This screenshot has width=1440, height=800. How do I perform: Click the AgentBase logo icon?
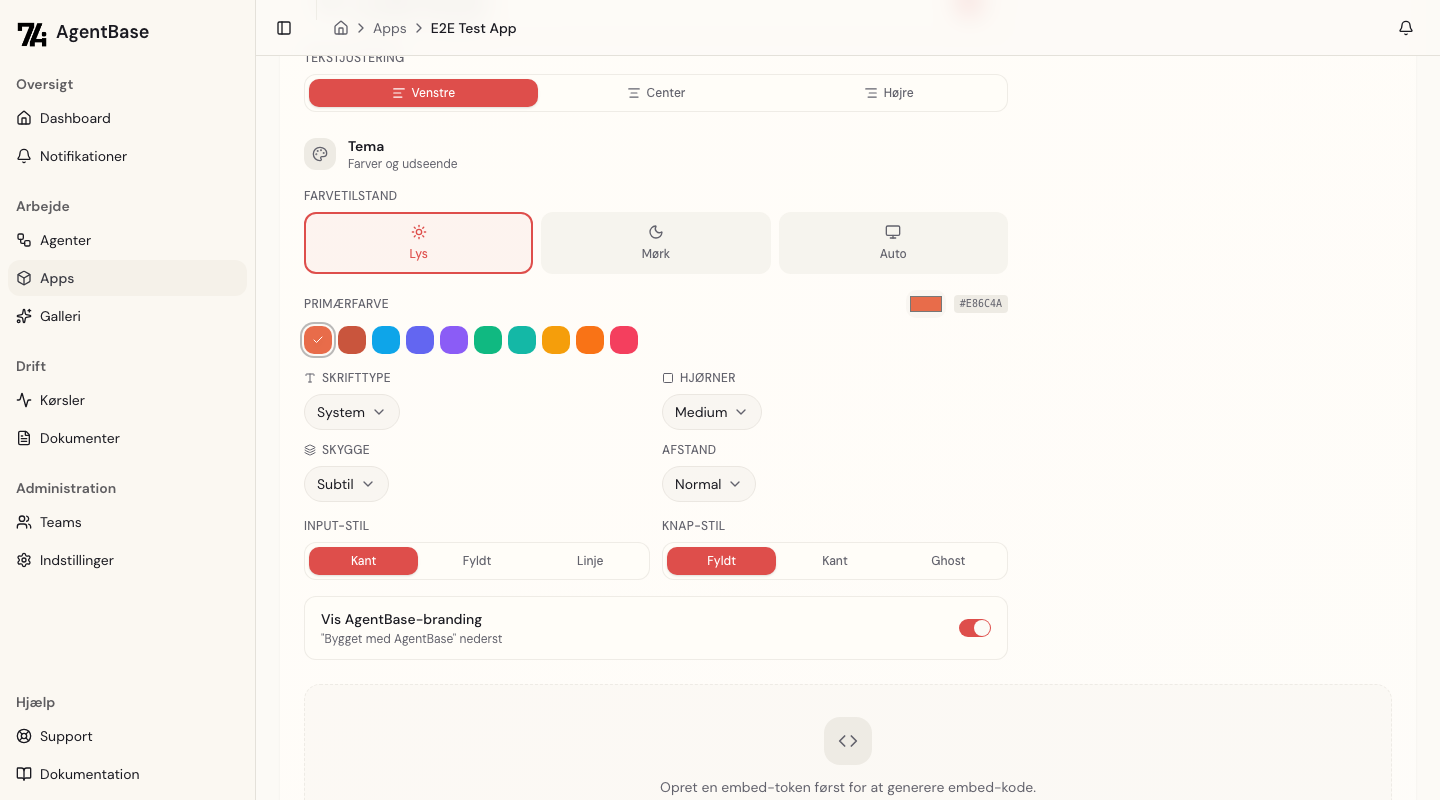[32, 33]
